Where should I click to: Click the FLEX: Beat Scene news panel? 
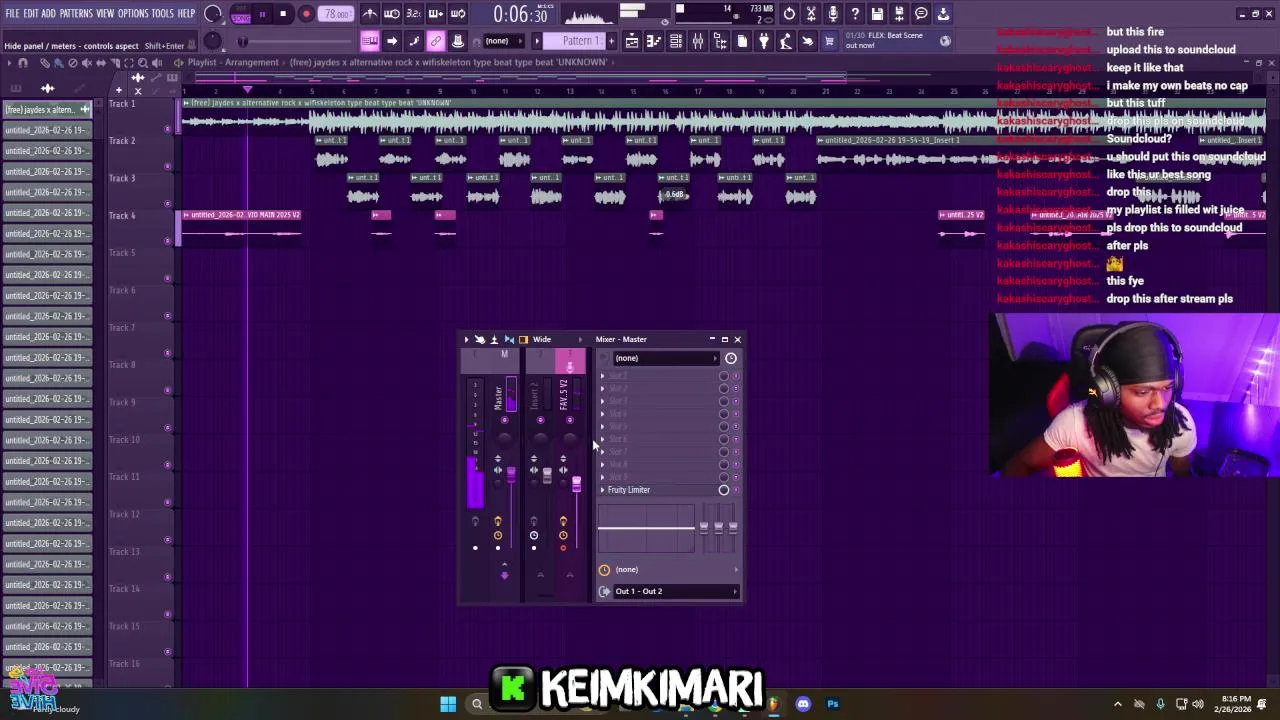[x=896, y=41]
